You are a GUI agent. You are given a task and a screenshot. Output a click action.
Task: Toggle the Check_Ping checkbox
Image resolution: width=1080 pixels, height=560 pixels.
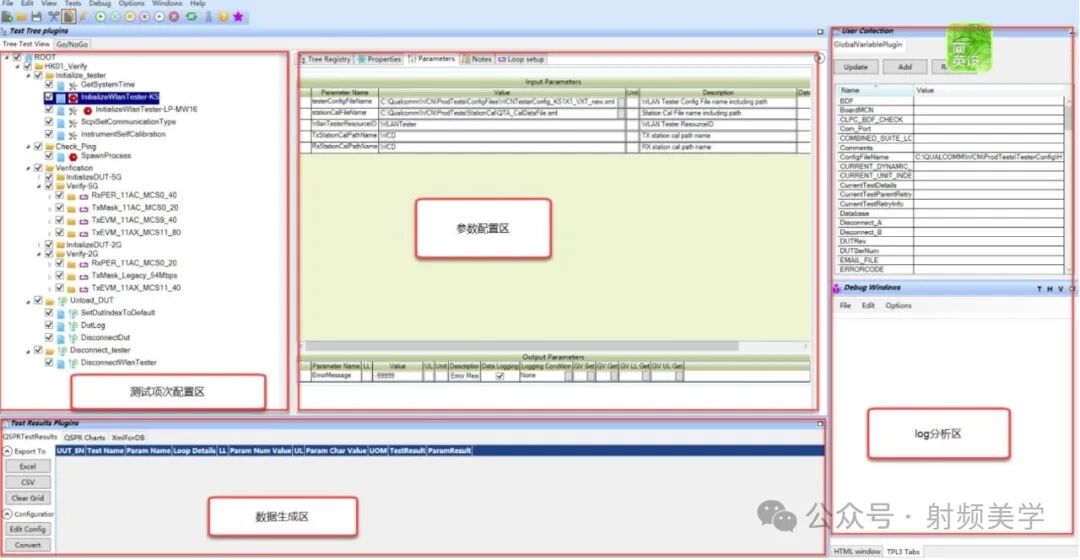(x=38, y=147)
